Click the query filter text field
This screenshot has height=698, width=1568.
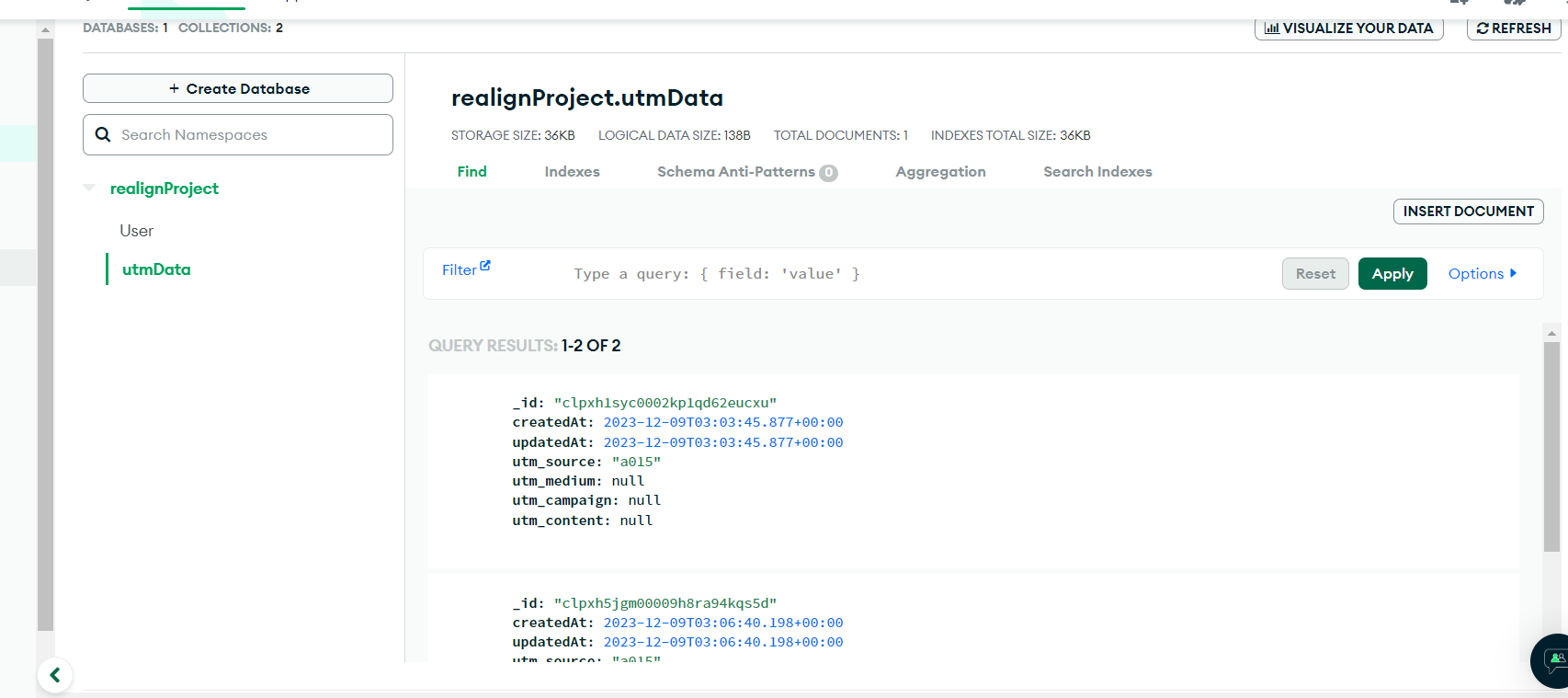click(919, 273)
